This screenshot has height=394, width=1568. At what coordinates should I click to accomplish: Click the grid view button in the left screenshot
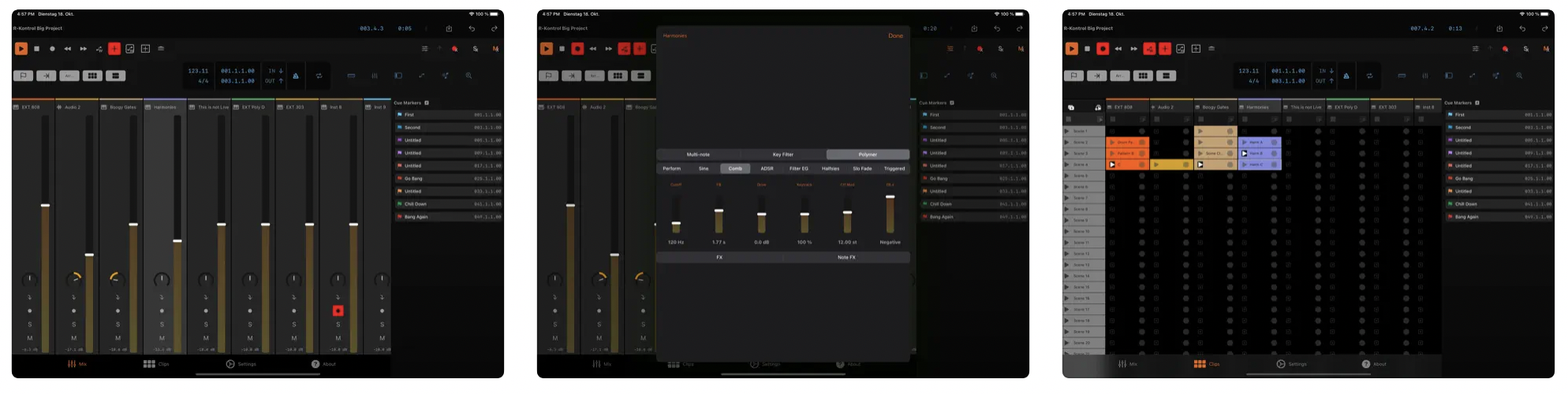[92, 76]
